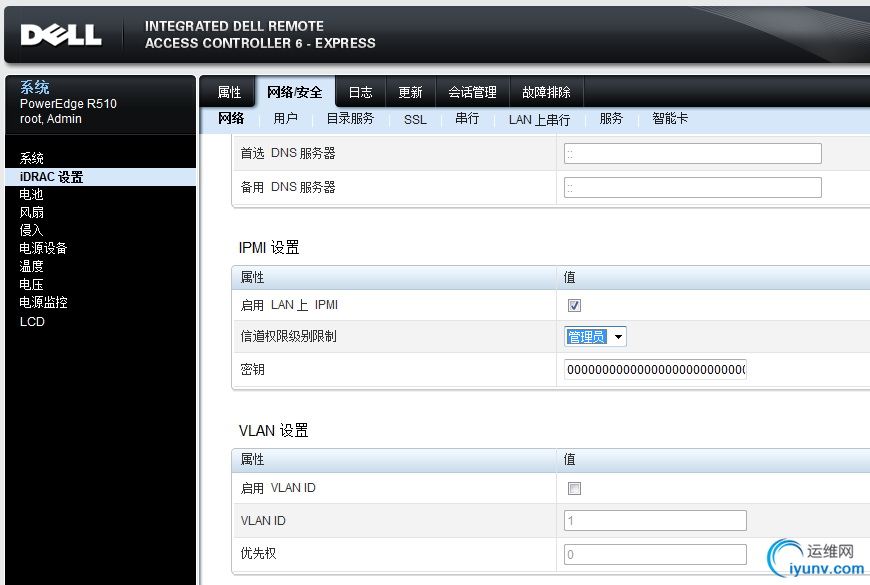Select iDRAC 设置 in the sidebar
The image size is (870, 585).
click(100, 177)
